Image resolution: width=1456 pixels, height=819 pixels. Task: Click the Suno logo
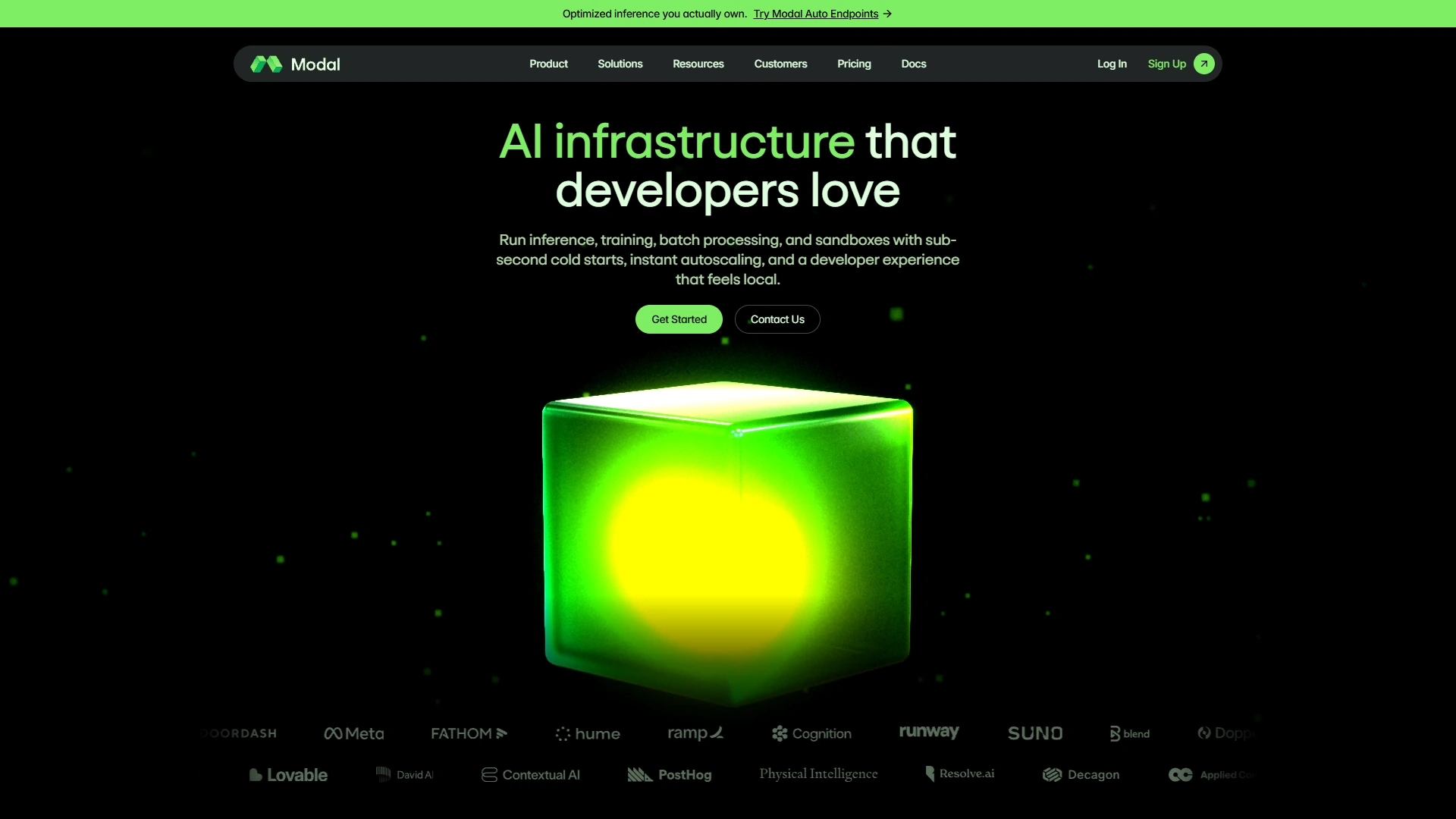pos(1035,733)
